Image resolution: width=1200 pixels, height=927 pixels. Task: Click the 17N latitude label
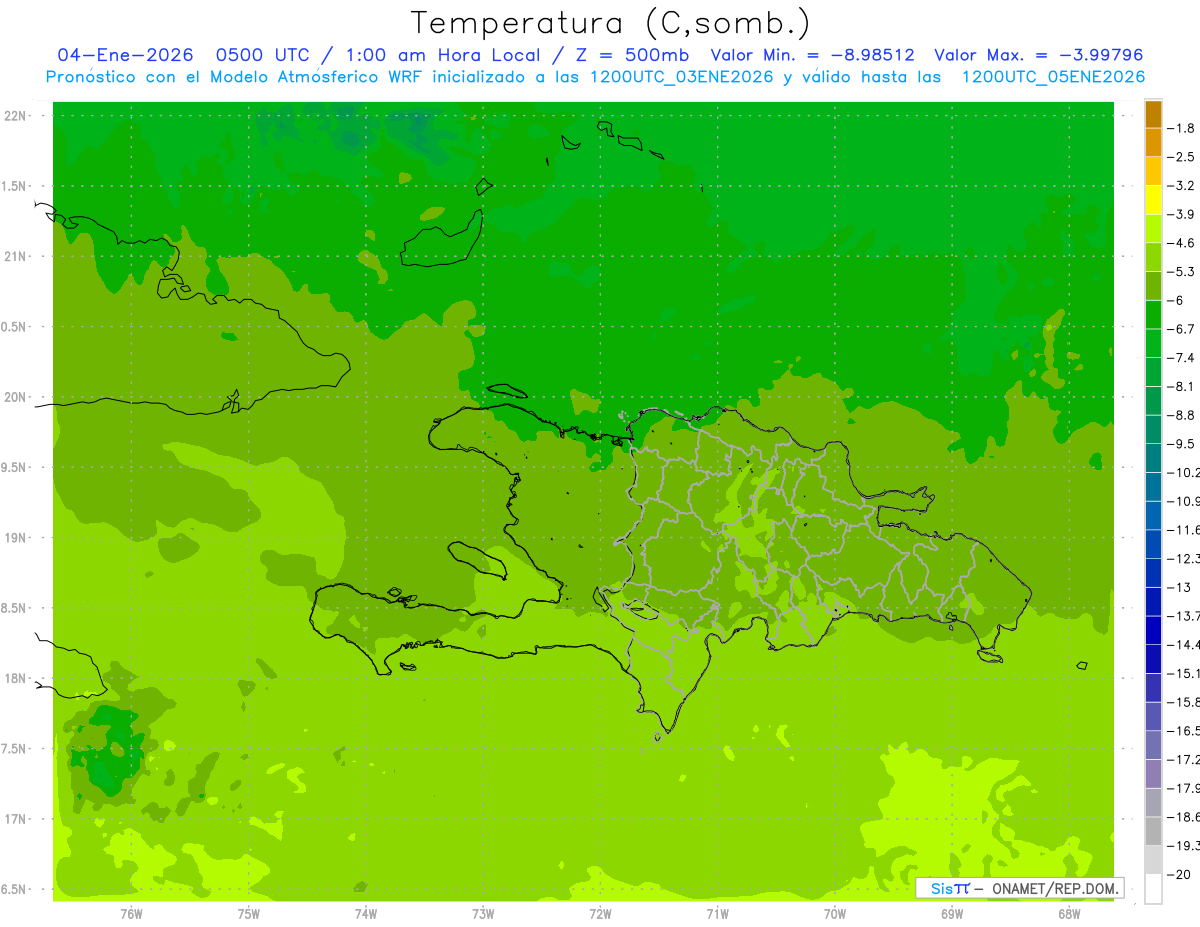pos(16,819)
